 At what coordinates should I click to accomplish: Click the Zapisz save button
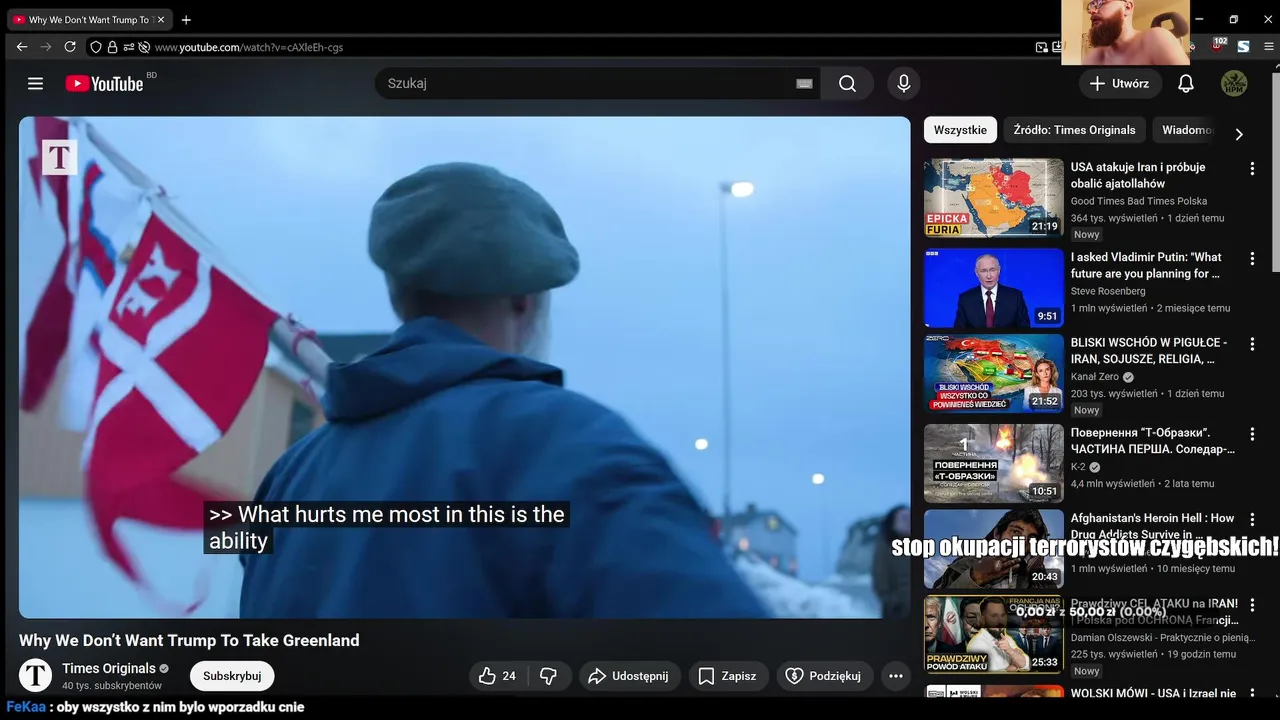(x=727, y=676)
